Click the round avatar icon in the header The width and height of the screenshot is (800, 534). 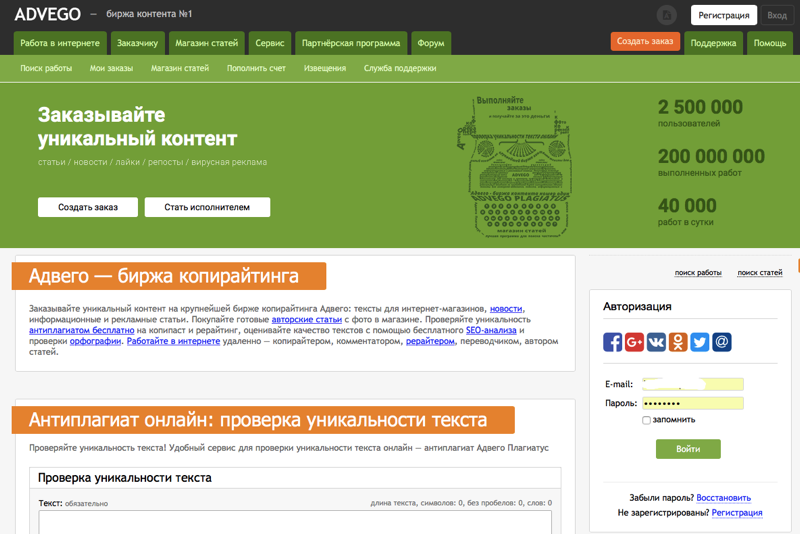point(666,15)
